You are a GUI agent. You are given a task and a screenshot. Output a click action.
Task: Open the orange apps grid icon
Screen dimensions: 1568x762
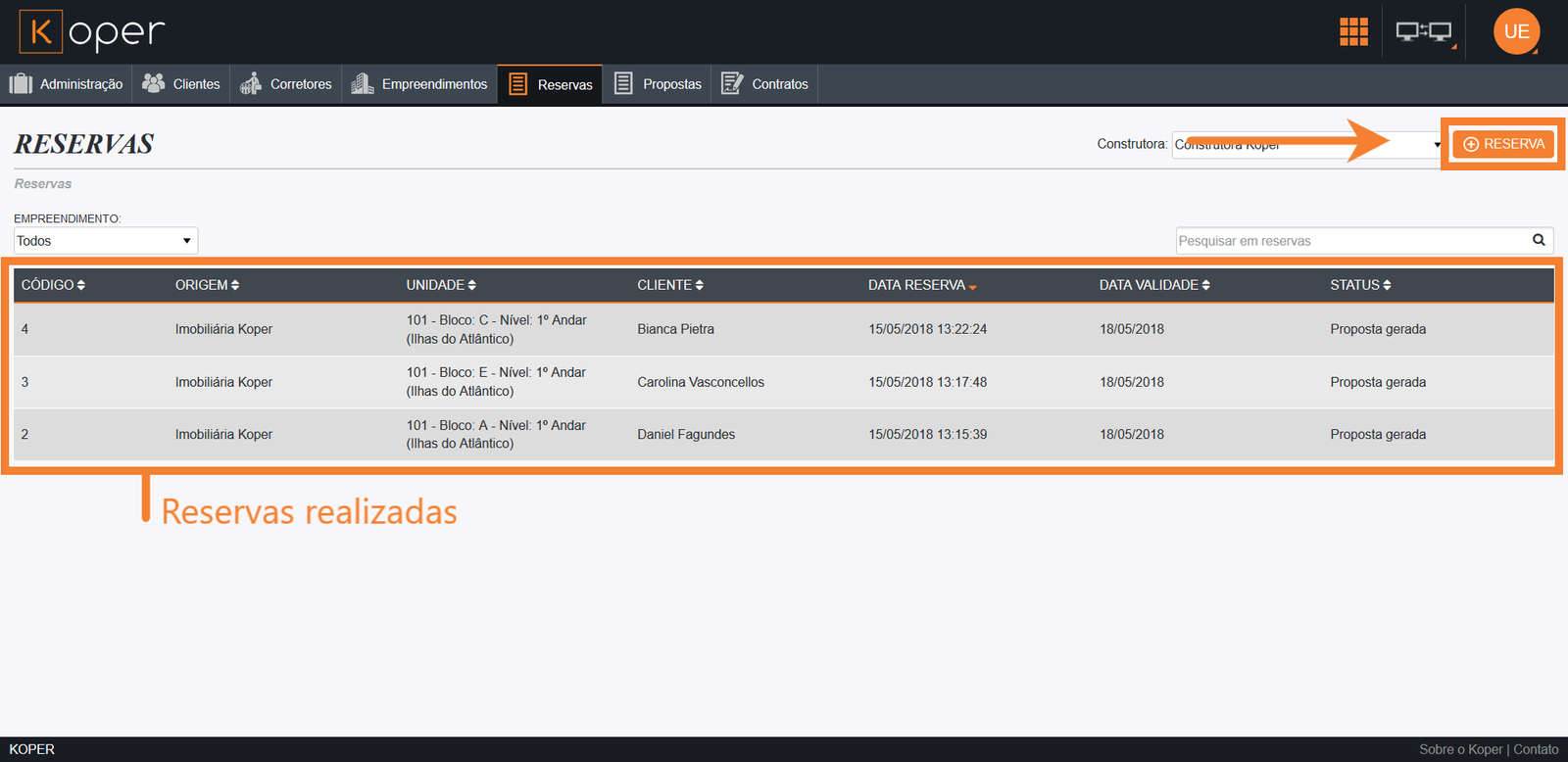[1353, 31]
